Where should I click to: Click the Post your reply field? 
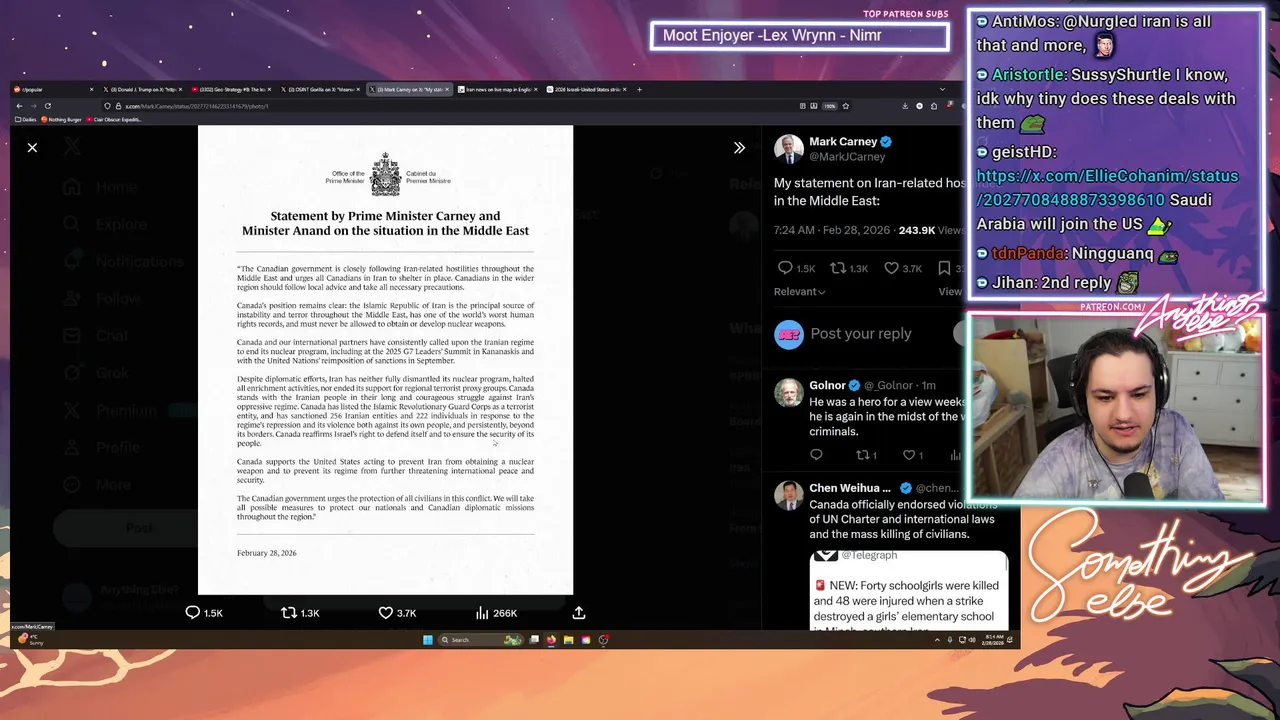pyautogui.click(x=861, y=334)
